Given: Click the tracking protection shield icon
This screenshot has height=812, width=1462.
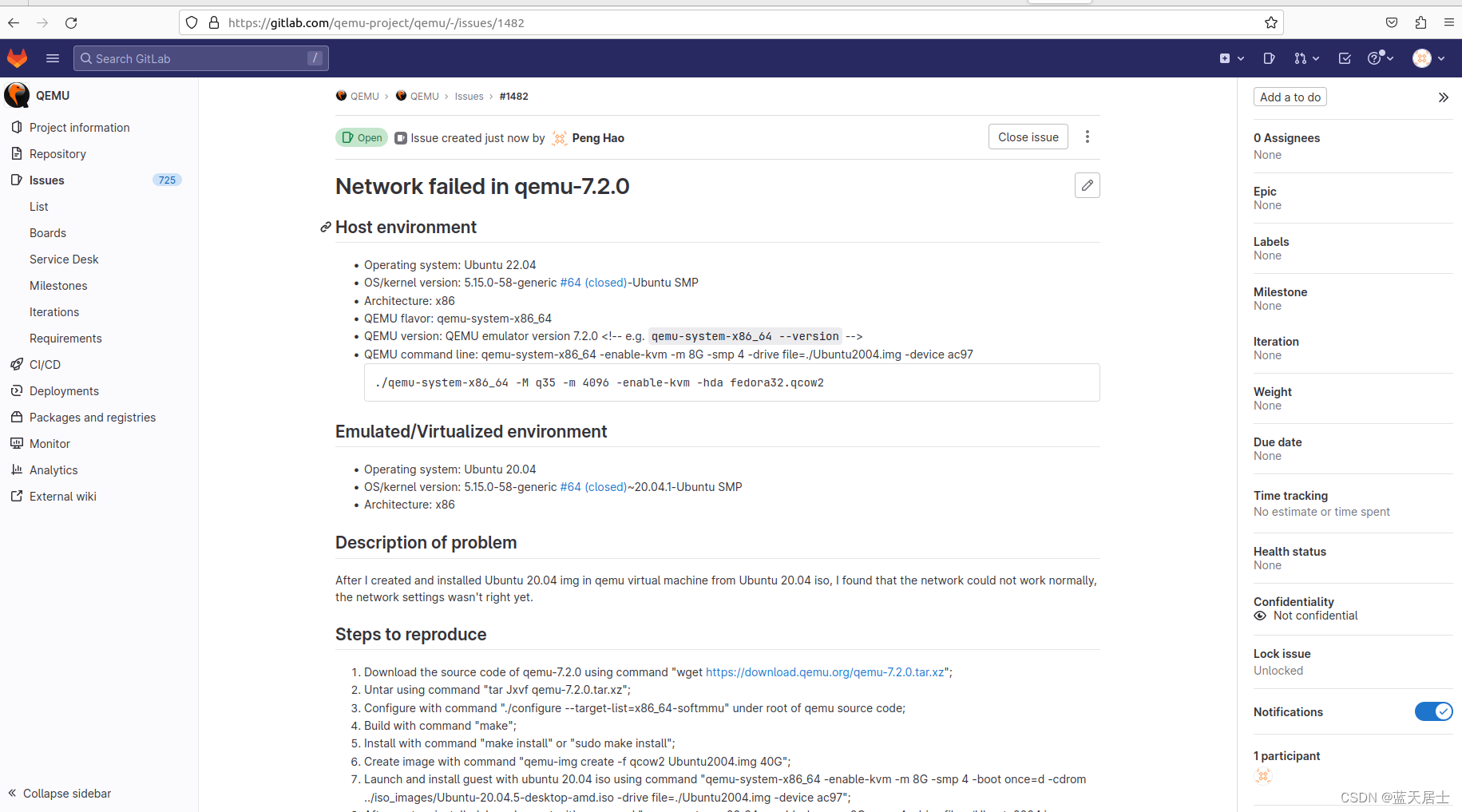Looking at the screenshot, I should point(192,22).
